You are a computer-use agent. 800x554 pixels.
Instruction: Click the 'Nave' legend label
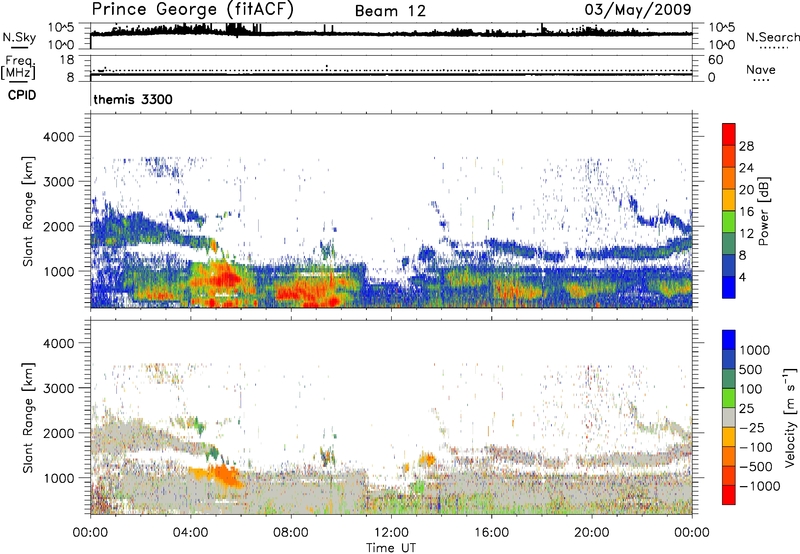[761, 69]
